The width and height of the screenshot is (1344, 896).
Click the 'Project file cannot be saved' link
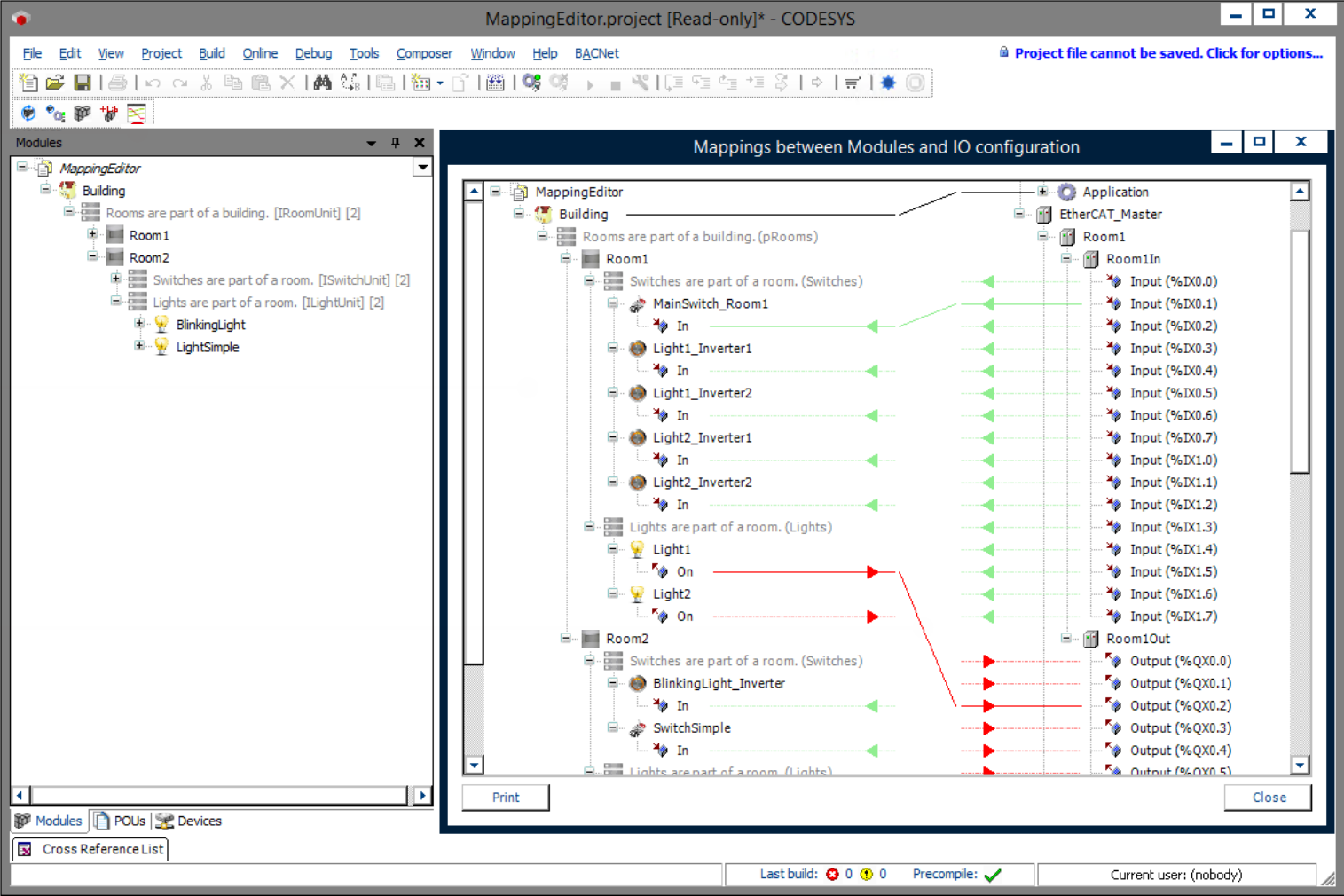(x=1167, y=53)
